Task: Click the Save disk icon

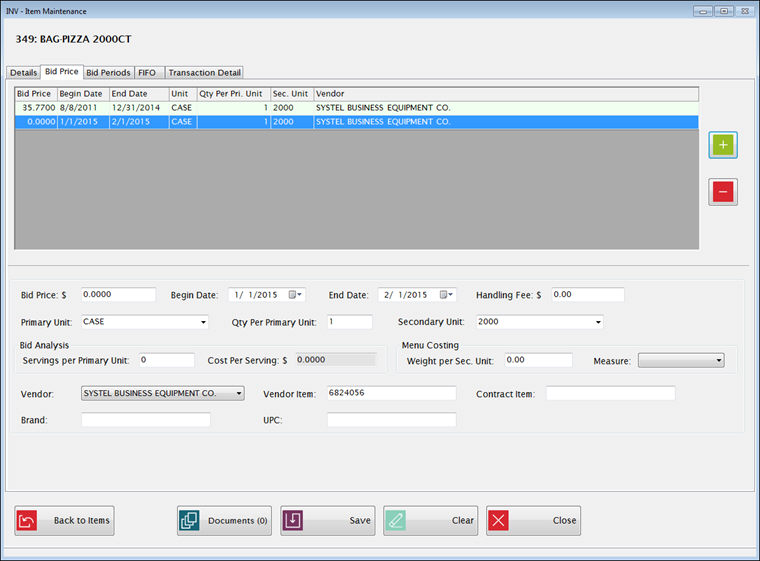Action: coord(294,521)
